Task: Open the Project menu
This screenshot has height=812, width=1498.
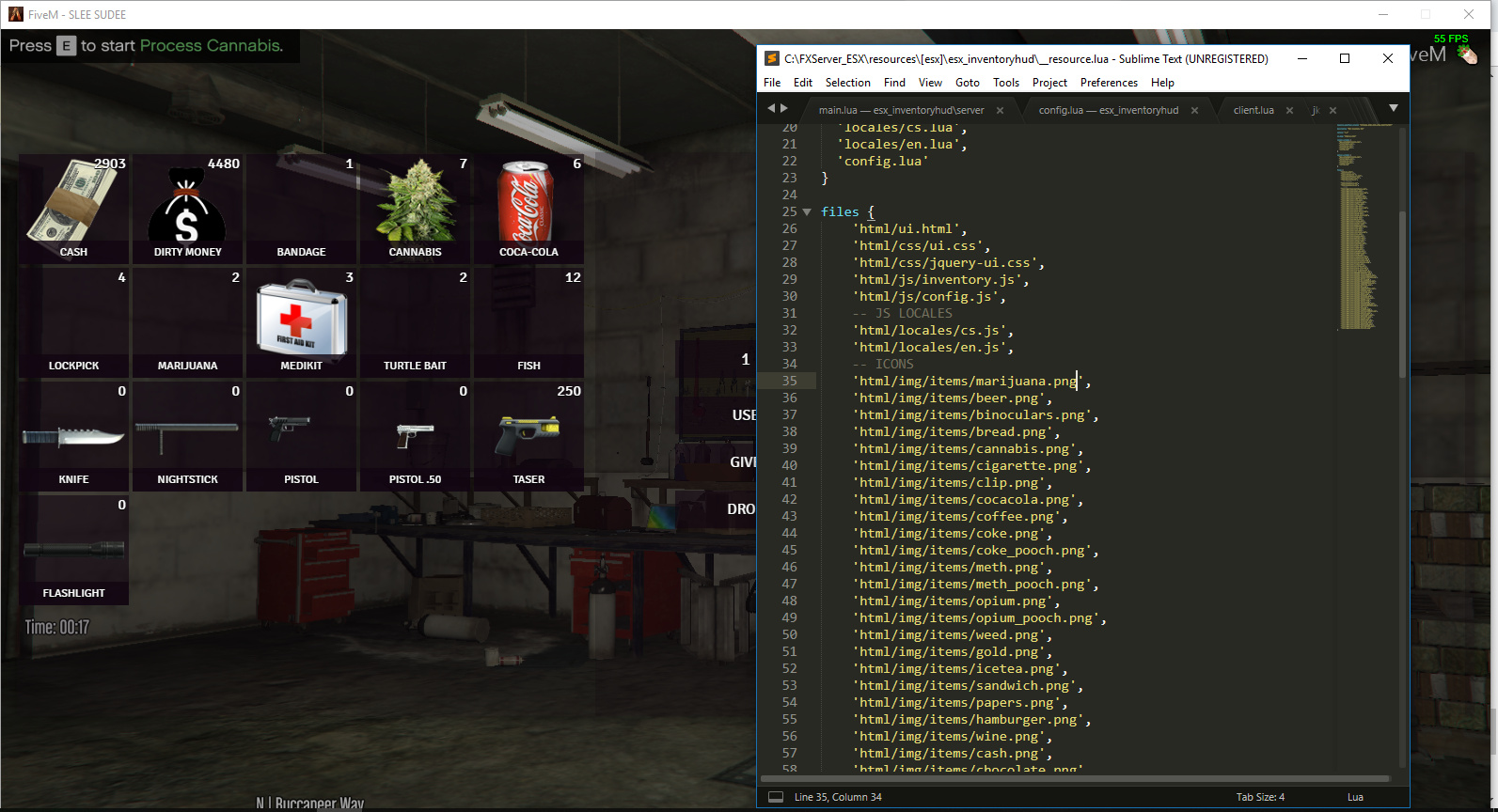Action: tap(1049, 83)
